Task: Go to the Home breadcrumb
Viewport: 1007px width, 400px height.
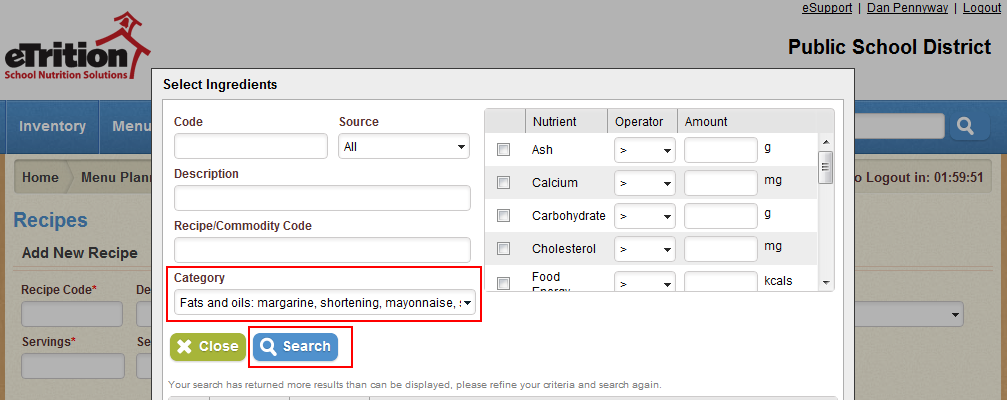Action: 40,178
